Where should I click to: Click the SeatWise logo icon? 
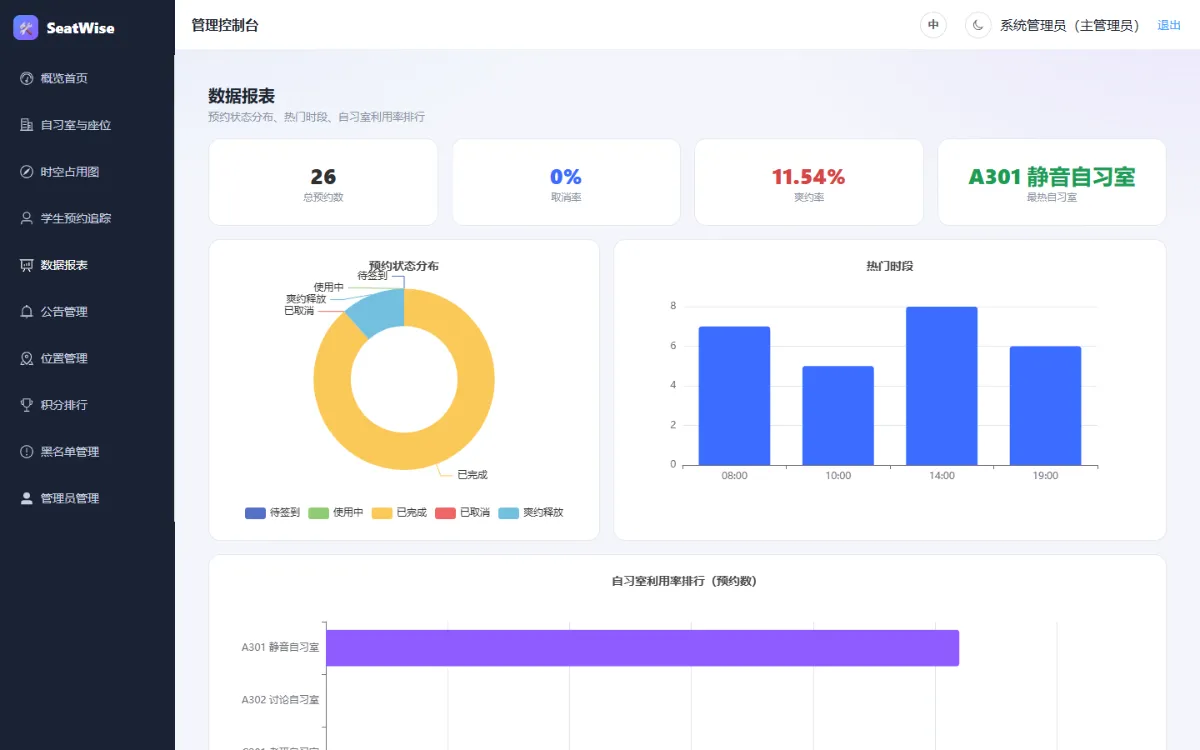[26, 28]
